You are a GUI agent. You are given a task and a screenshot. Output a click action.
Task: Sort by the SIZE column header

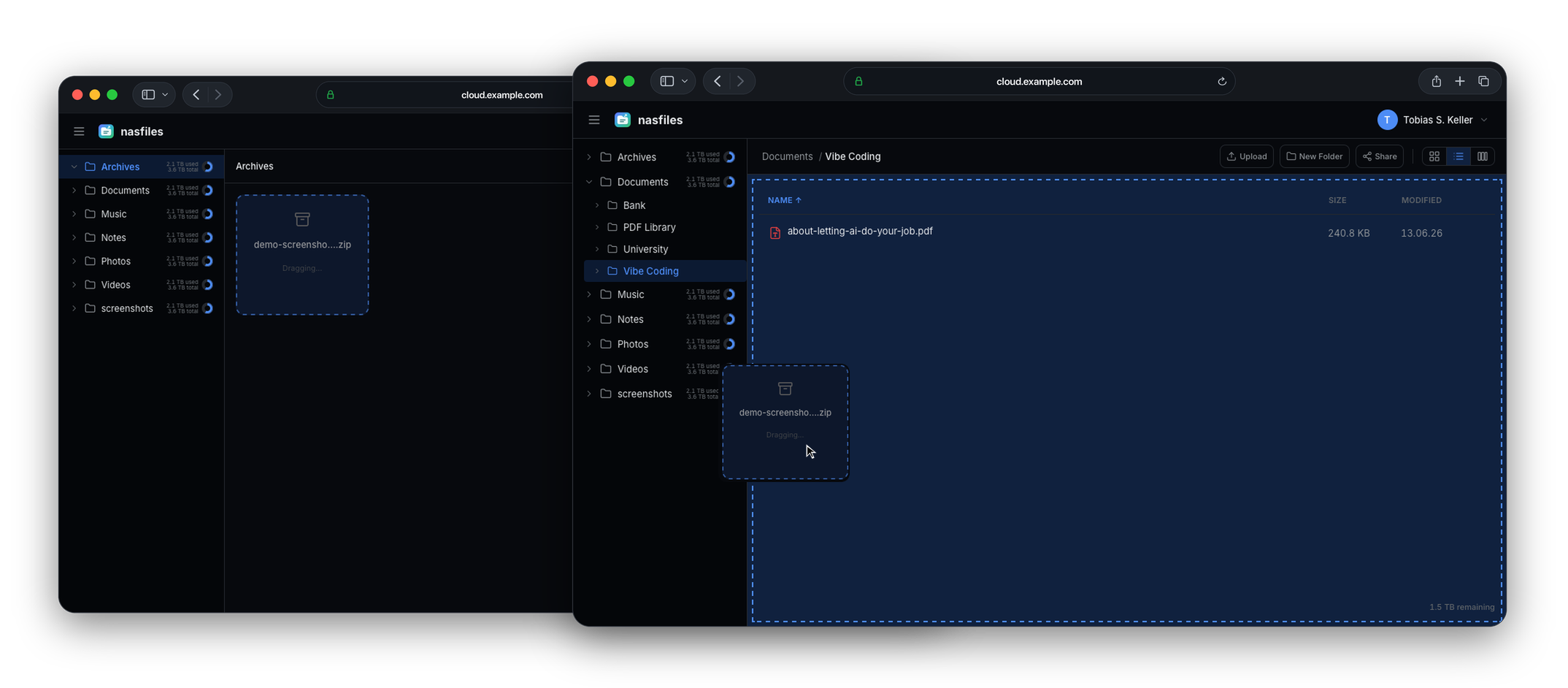point(1337,200)
